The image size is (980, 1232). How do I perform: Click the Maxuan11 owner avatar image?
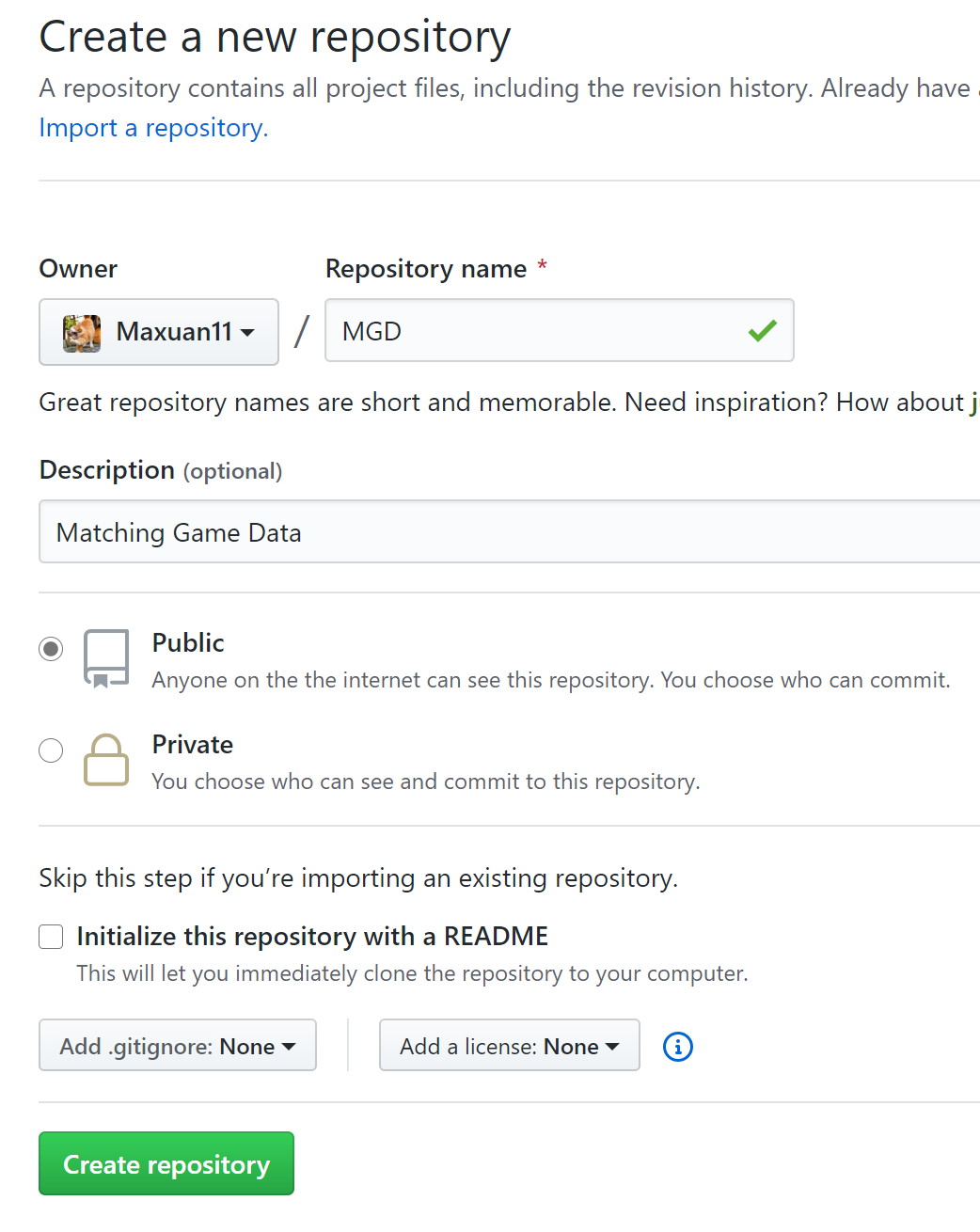coord(82,333)
